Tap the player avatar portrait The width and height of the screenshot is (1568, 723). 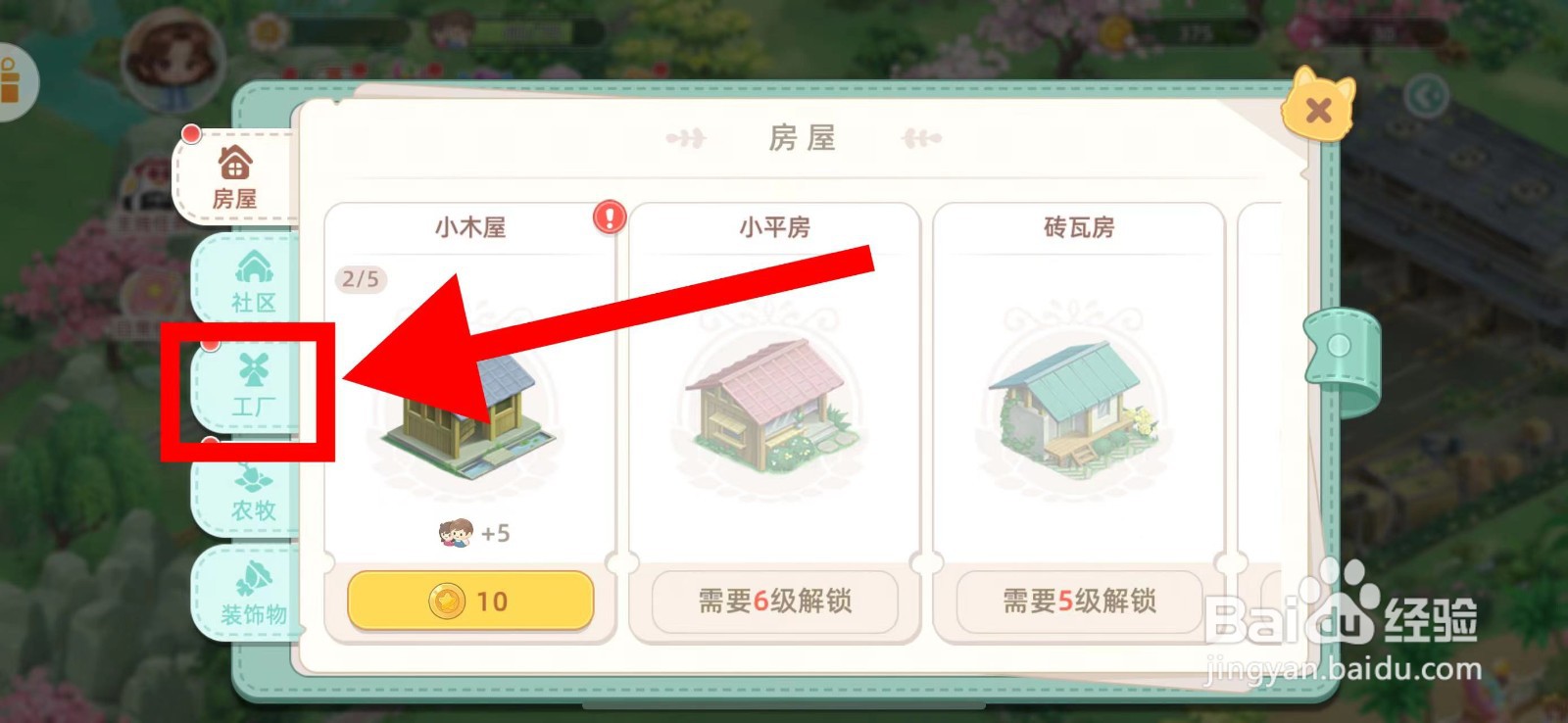(173, 61)
